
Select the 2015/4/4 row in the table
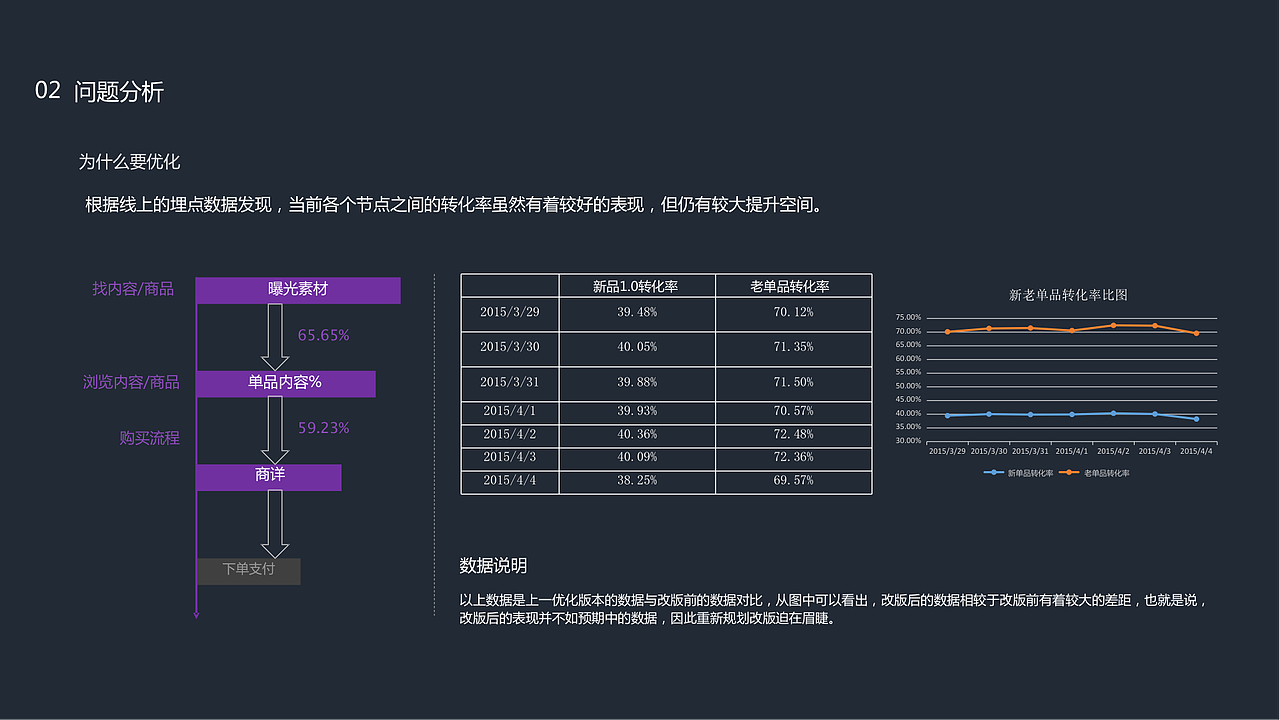[510, 480]
